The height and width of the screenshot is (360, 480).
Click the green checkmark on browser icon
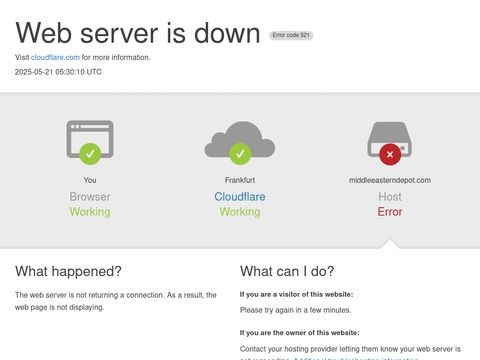[x=90, y=154]
